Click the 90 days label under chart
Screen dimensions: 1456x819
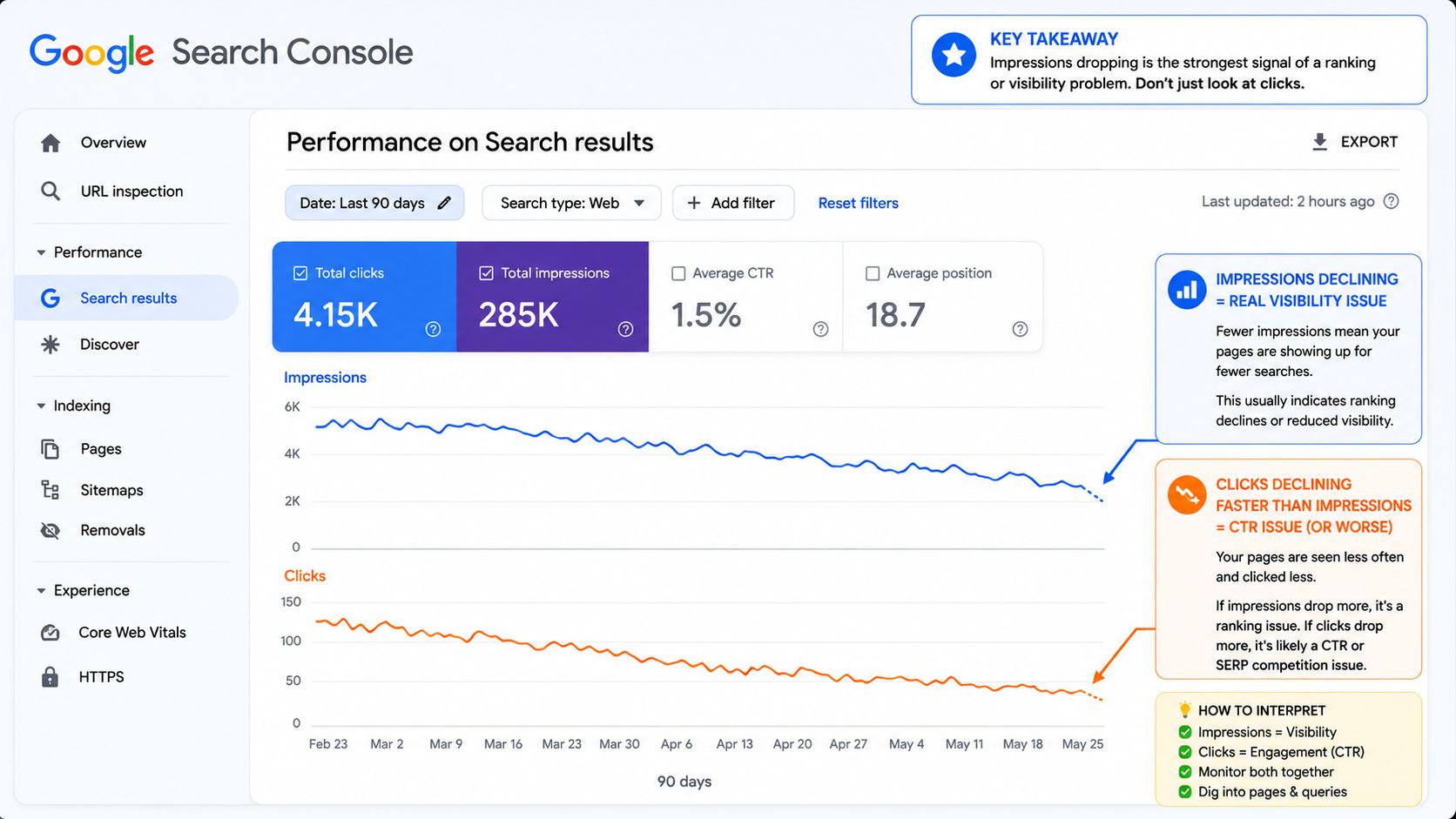click(684, 782)
